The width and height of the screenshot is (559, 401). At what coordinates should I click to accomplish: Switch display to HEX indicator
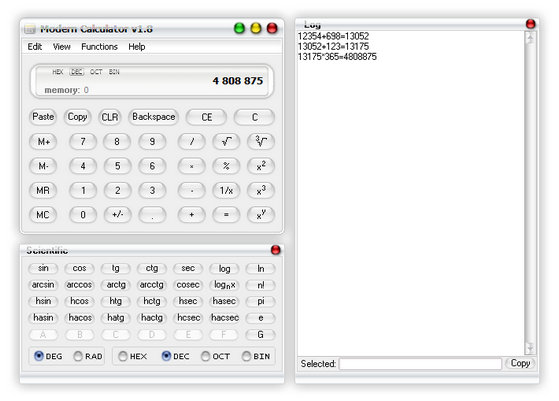58,72
